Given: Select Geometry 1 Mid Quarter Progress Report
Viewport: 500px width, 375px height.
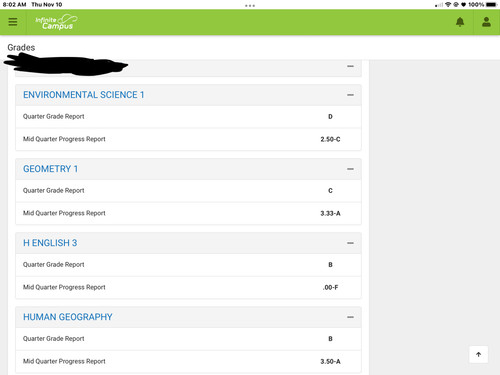Looking at the screenshot, I should (x=188, y=213).
